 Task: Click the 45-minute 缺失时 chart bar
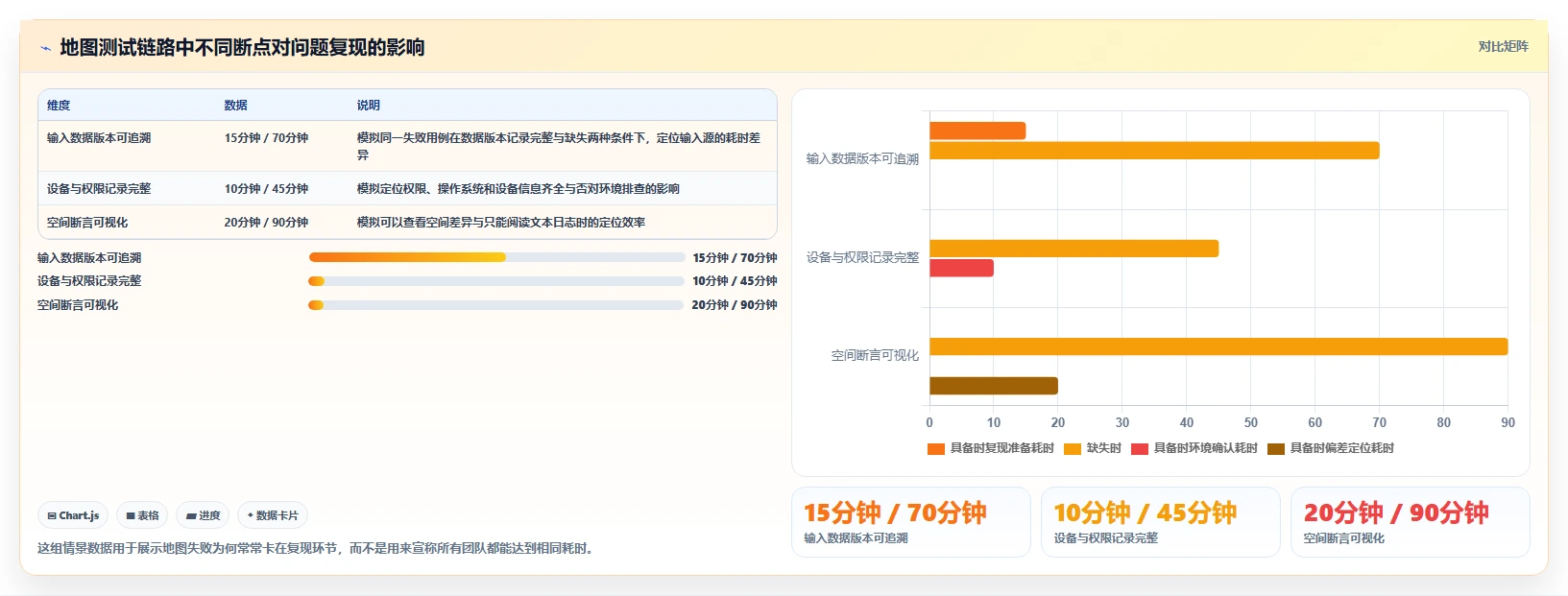click(x=1073, y=249)
